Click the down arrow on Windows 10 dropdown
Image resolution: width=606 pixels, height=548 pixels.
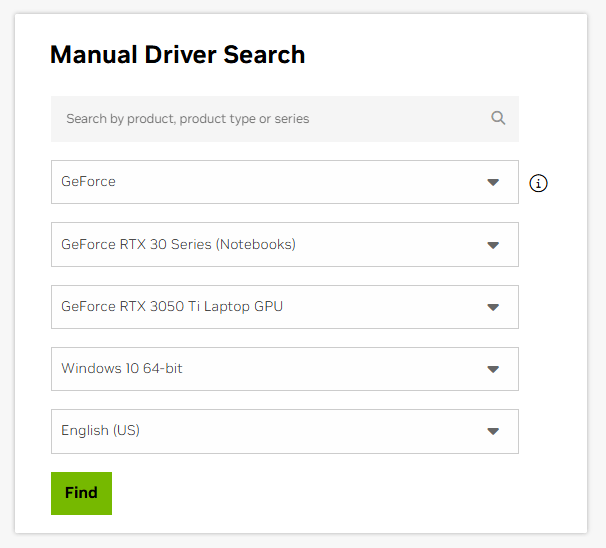coord(493,369)
